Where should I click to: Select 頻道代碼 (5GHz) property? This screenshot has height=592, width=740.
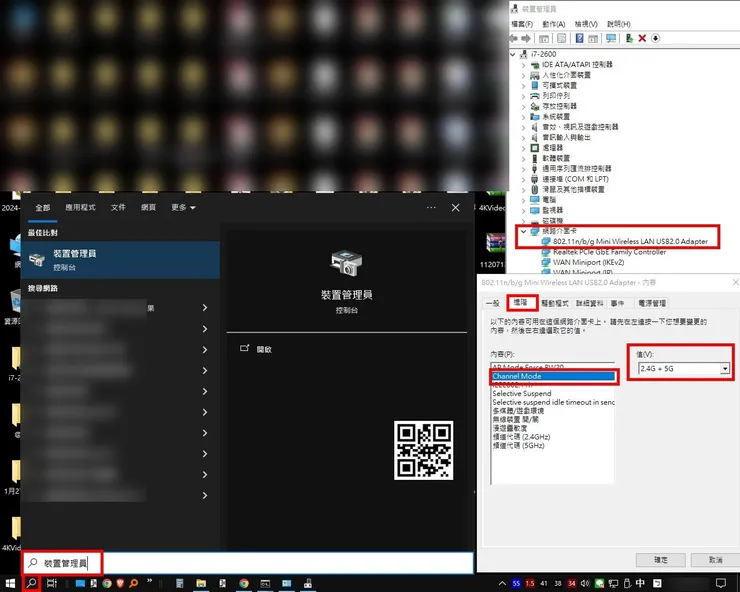pyautogui.click(x=518, y=446)
